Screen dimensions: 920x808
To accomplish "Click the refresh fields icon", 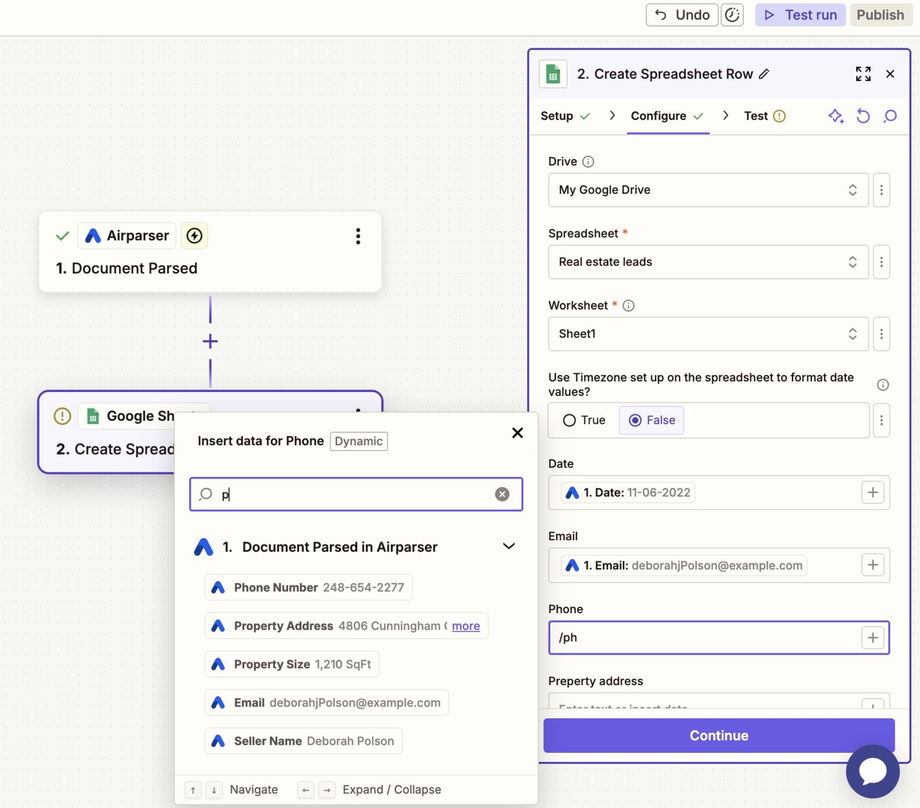I will pyautogui.click(x=863, y=116).
